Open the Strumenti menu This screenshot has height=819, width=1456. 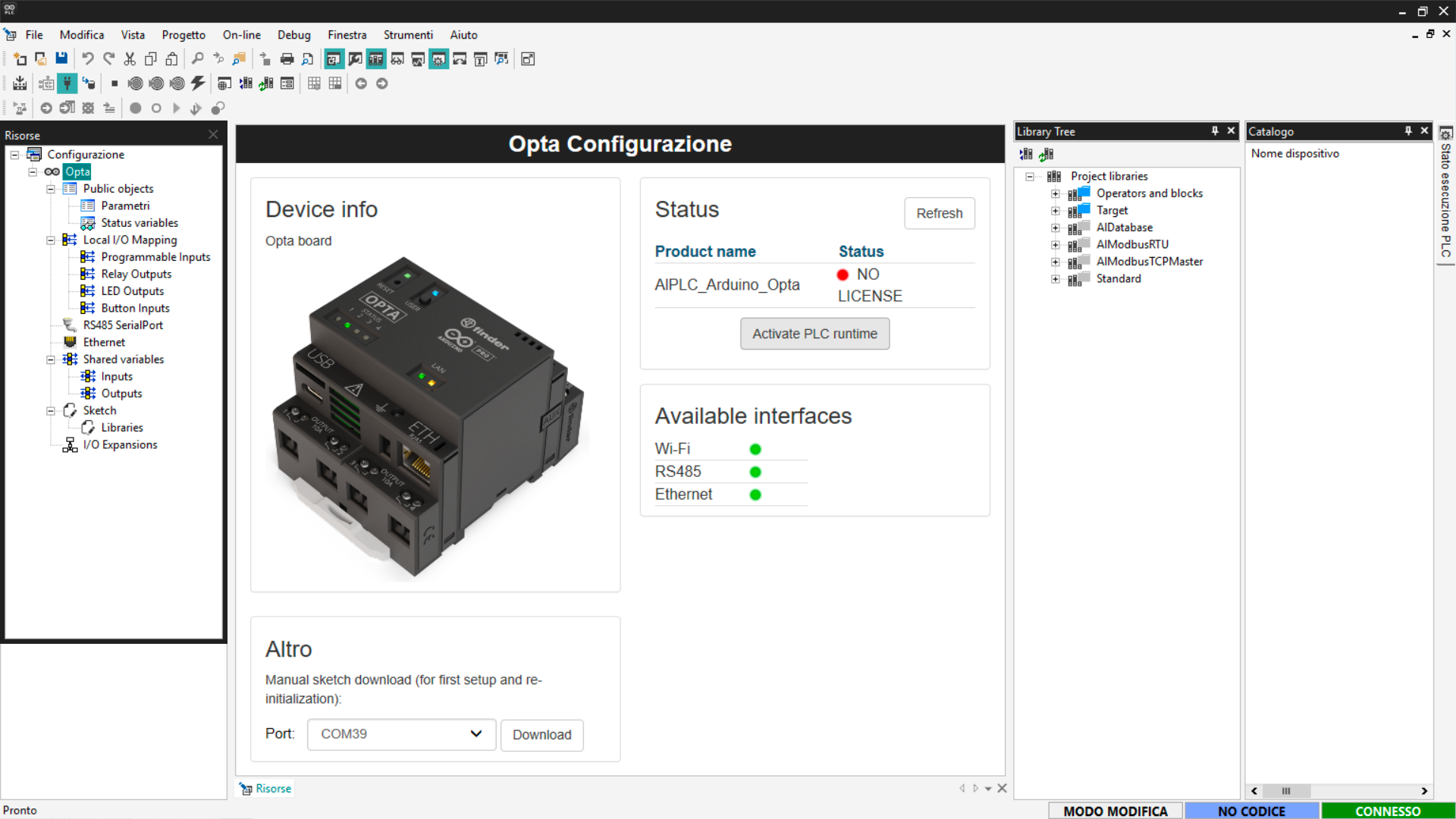click(x=407, y=35)
